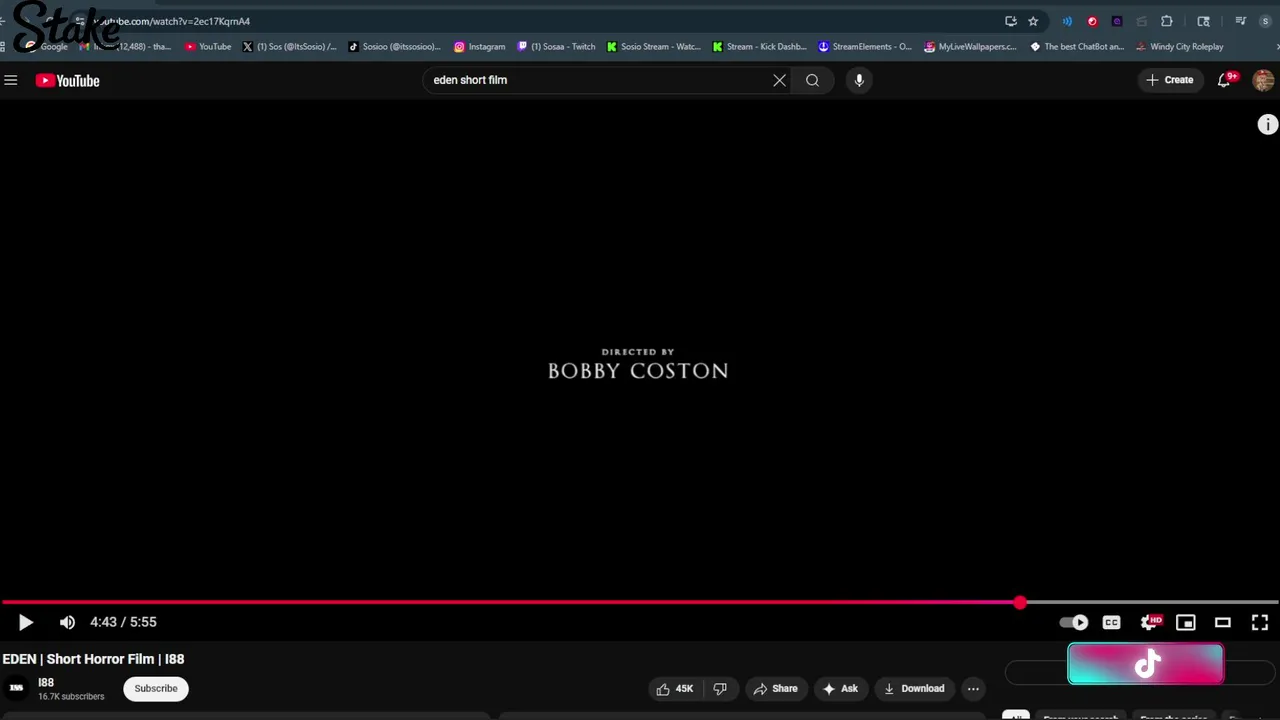The height and width of the screenshot is (720, 1280).
Task: Switch to theater mode
Action: pyautogui.click(x=1223, y=622)
